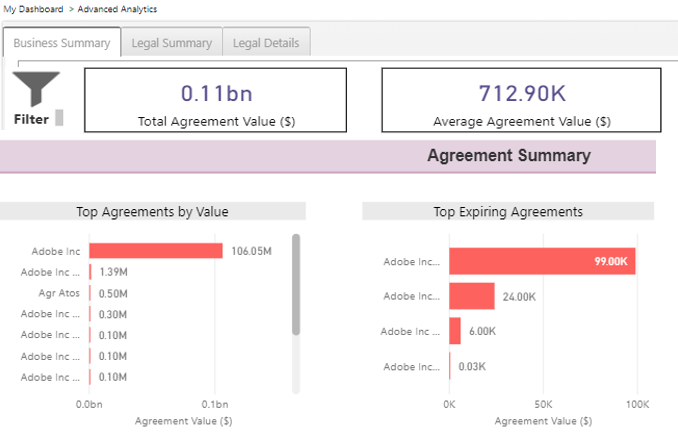Click the 0.30M agreement value bar

(90, 314)
